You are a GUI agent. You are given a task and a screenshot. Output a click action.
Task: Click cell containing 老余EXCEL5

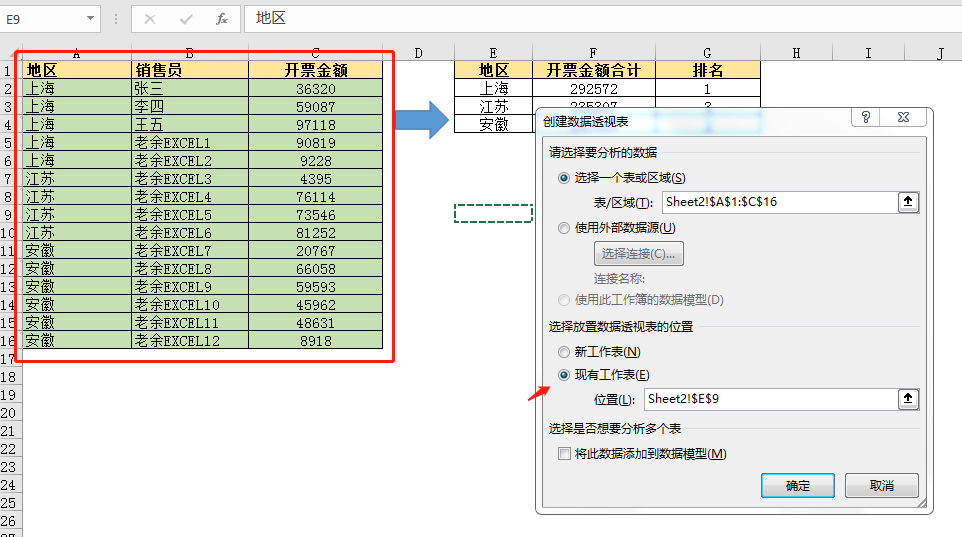coord(190,214)
